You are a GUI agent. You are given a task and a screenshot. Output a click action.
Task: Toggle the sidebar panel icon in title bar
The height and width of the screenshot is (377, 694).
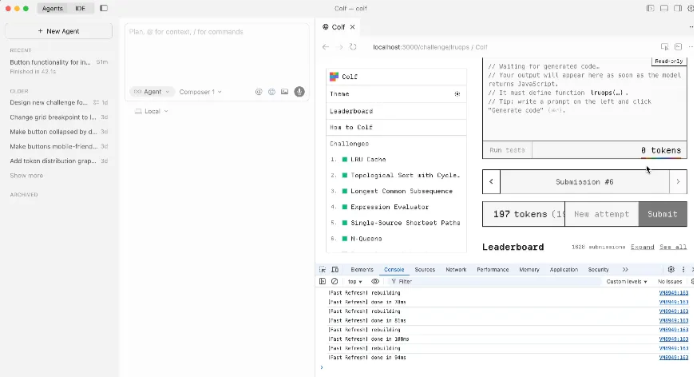pos(104,8)
